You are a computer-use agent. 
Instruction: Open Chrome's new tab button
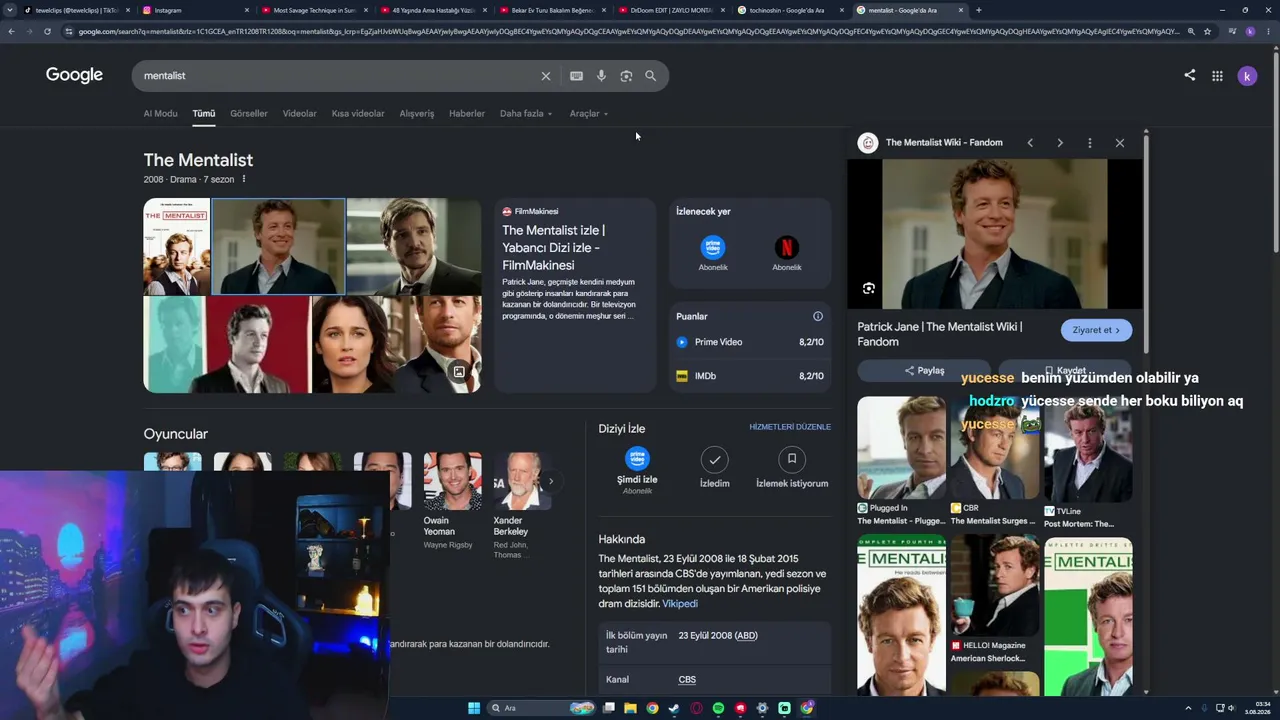click(978, 10)
